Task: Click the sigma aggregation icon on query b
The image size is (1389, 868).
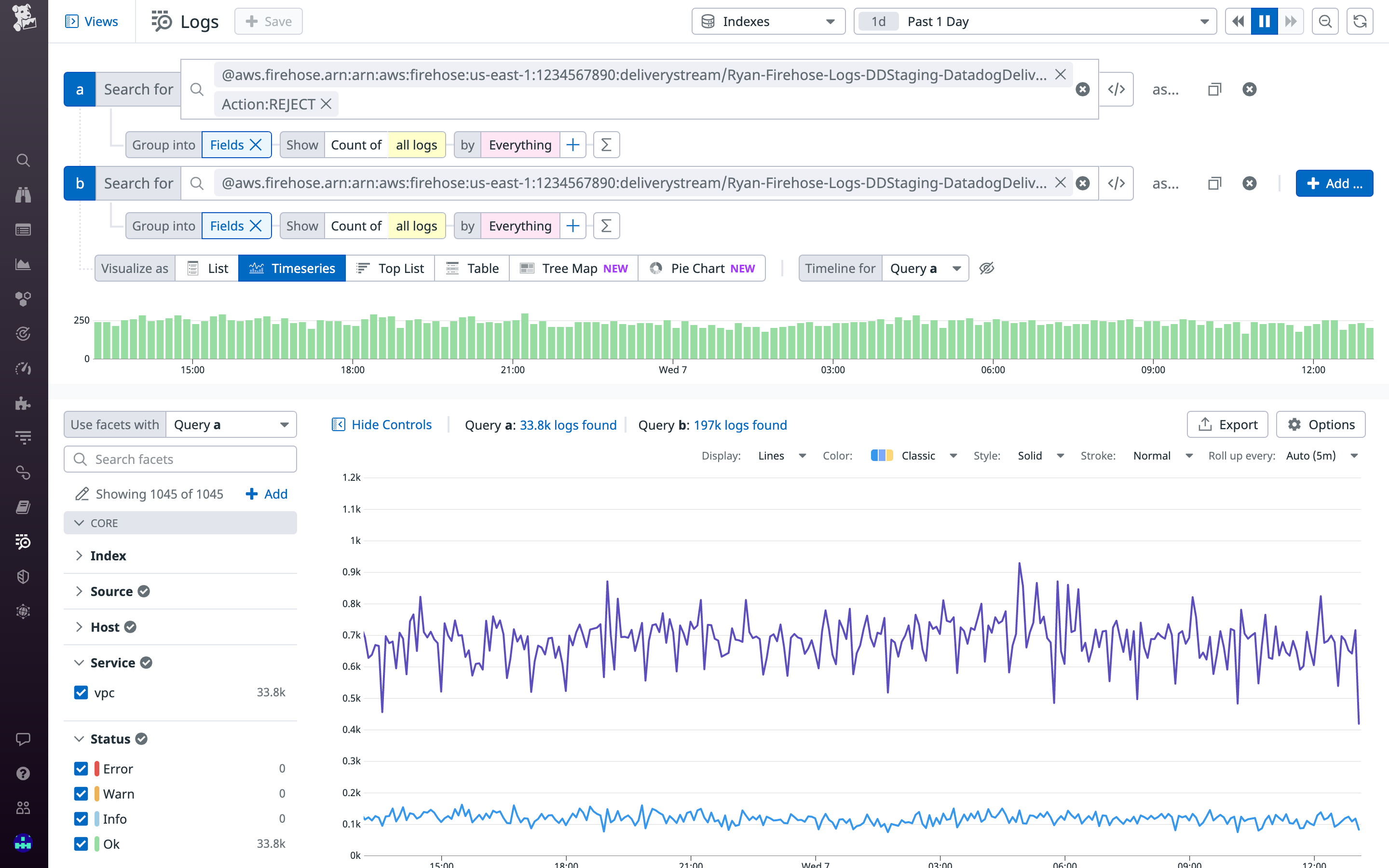Action: [x=606, y=226]
